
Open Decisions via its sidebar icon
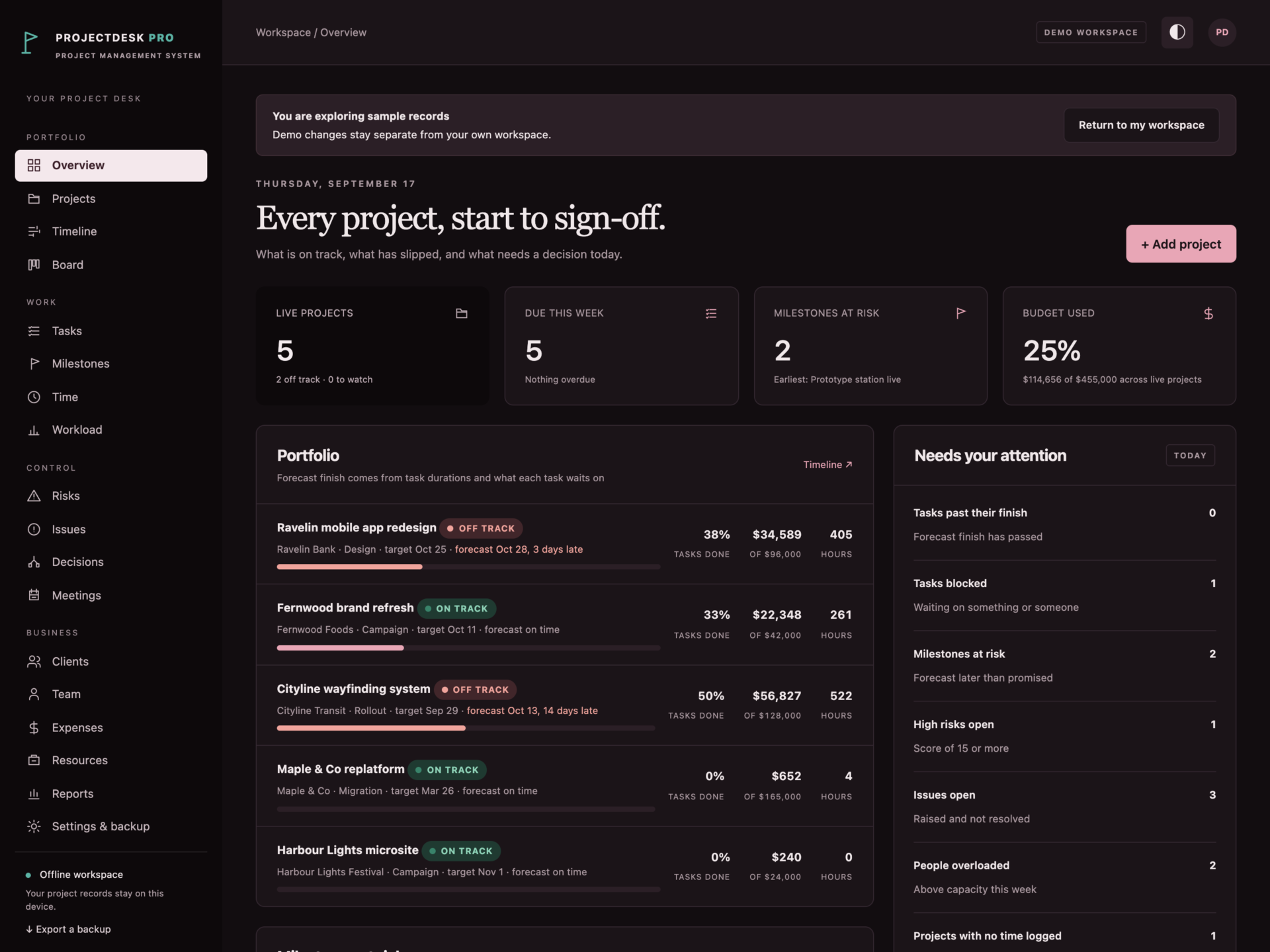coord(34,562)
